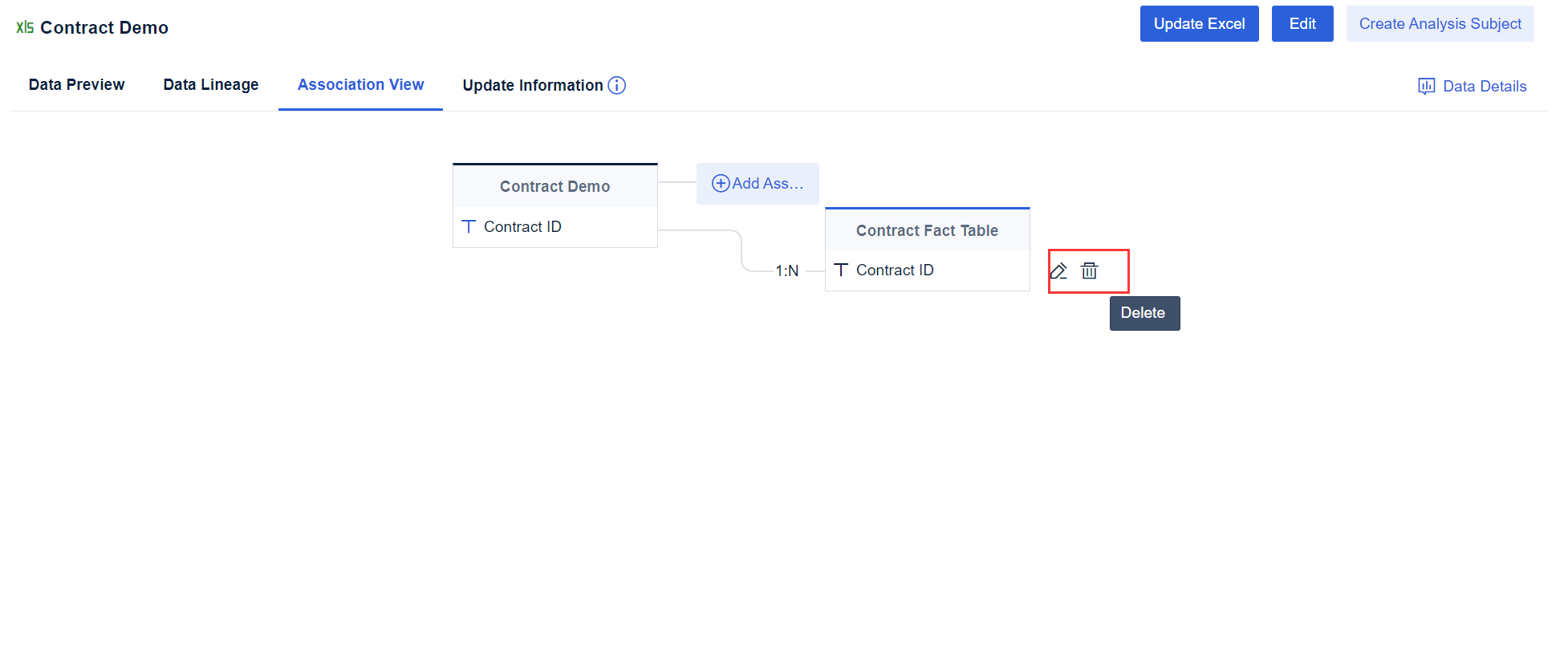Click the Contract Demo table header

[554, 186]
